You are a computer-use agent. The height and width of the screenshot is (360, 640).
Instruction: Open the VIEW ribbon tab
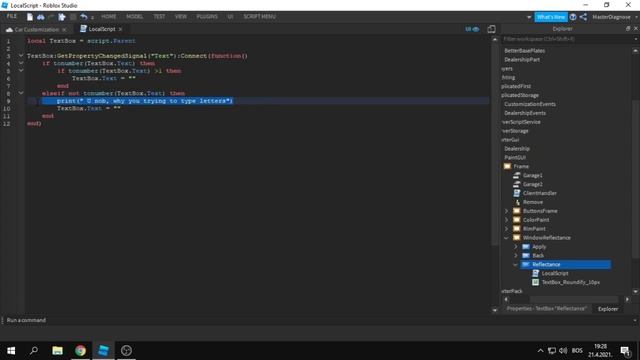pyautogui.click(x=181, y=17)
